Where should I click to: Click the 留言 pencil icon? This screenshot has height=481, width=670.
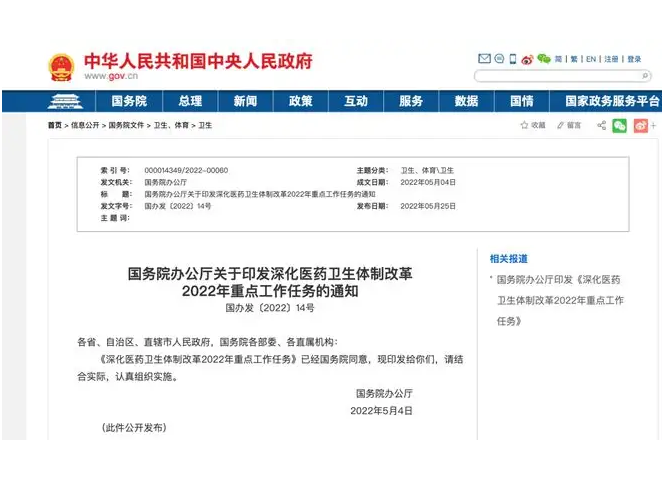point(561,125)
